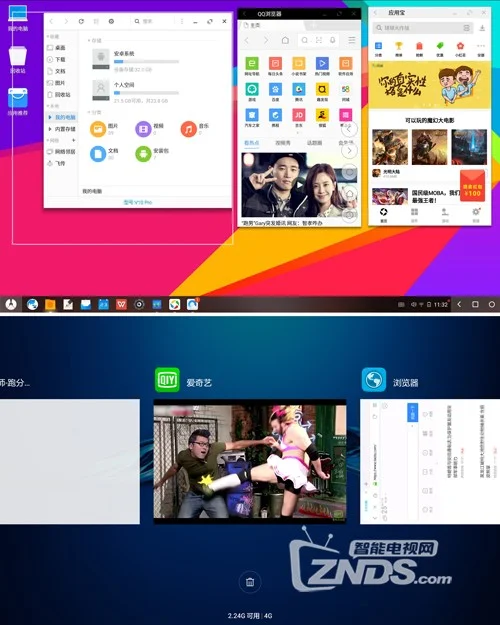Select the 看热点 tab in QQ browser

(x=252, y=143)
